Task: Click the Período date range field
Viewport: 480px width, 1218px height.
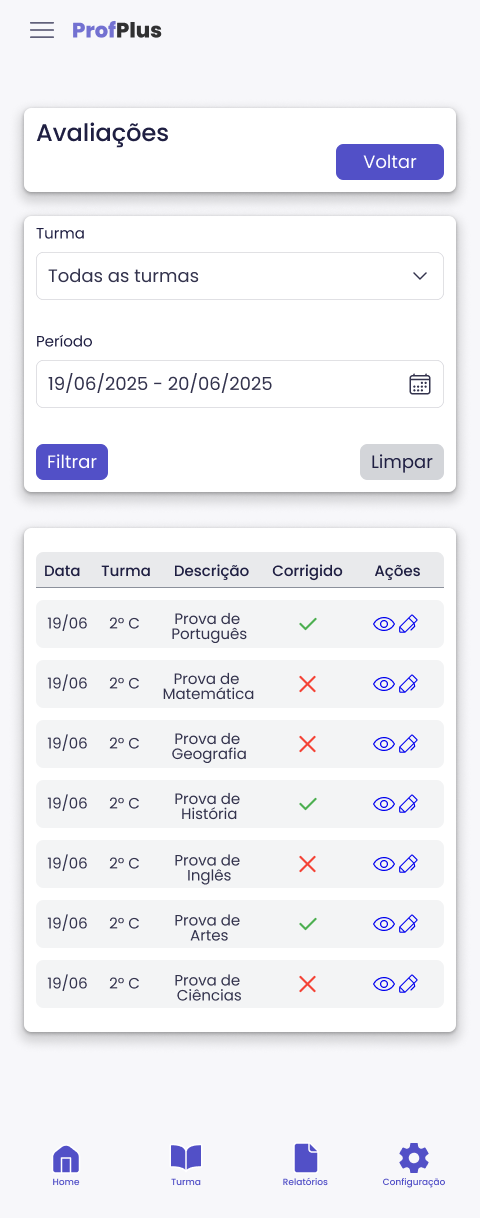Action: [240, 384]
